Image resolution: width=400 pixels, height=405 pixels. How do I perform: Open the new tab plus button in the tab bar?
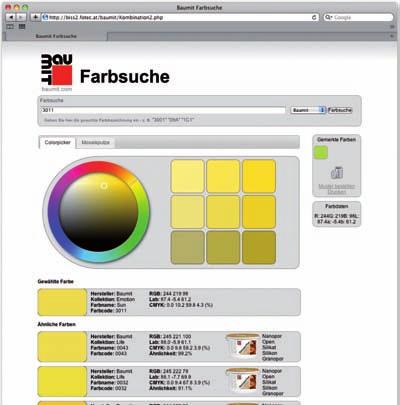[392, 36]
